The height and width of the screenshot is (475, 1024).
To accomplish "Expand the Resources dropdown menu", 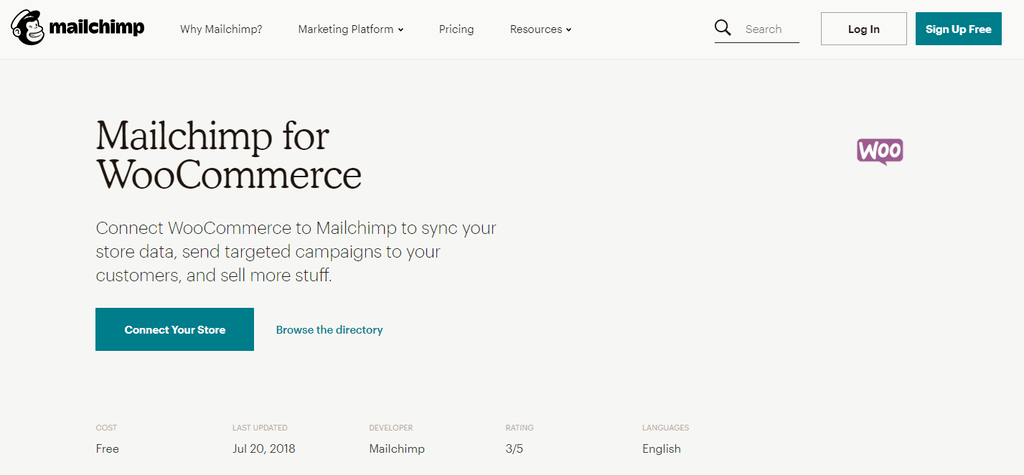I will tap(541, 29).
